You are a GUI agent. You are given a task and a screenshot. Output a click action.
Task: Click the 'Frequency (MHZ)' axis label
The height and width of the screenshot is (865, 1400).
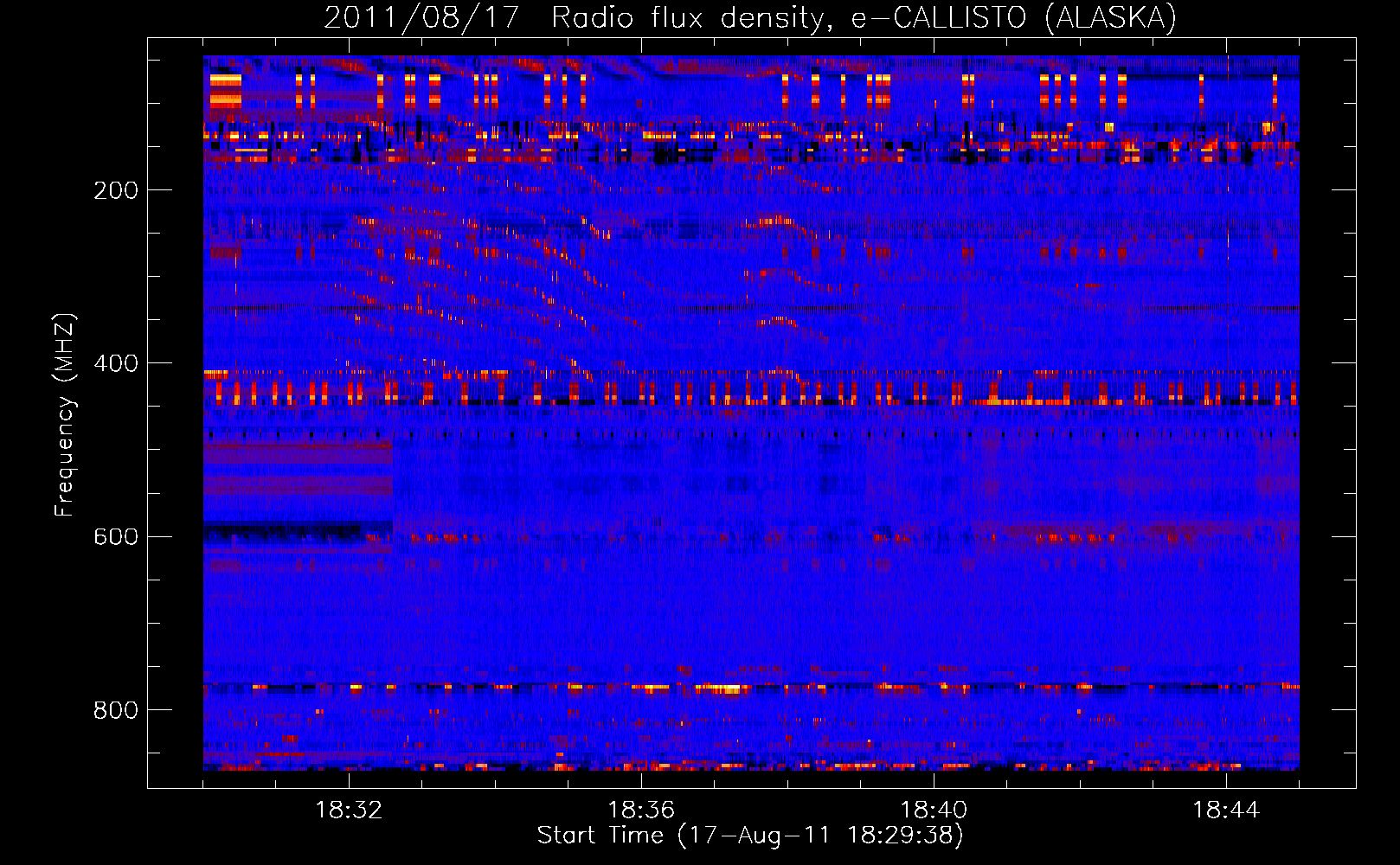(x=64, y=415)
